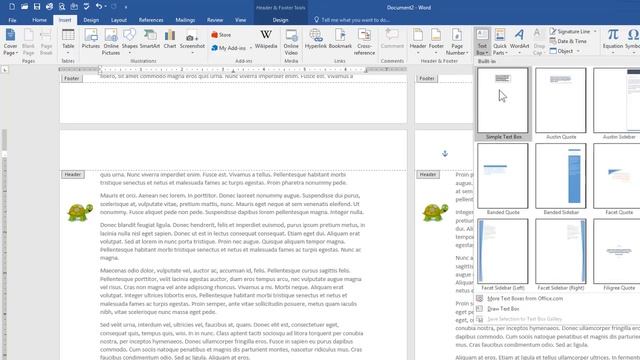Choose the Austin Sidebar text box
Screen dimensions: 640x360
(x=617, y=104)
